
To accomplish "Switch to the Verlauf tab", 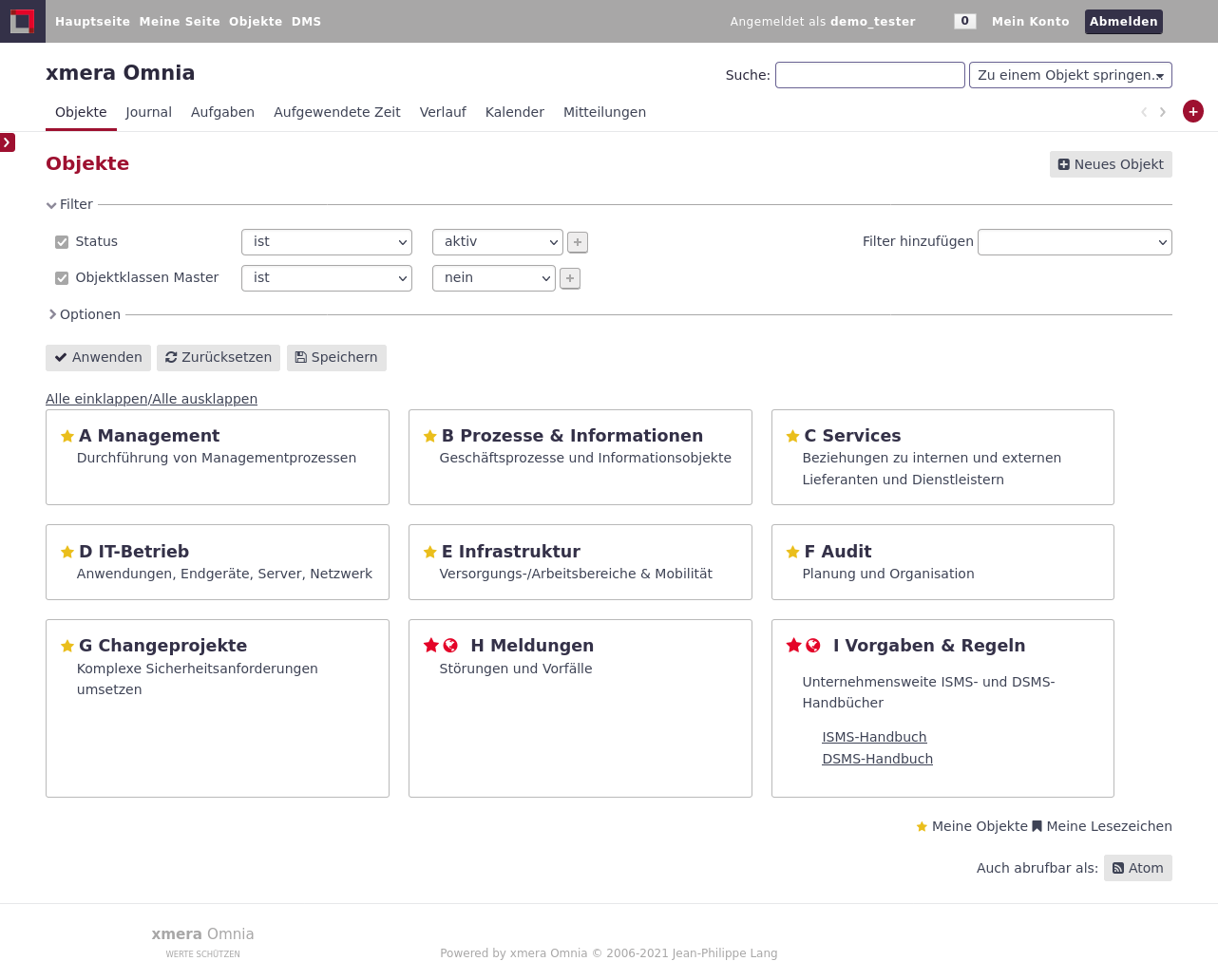I will click(443, 112).
